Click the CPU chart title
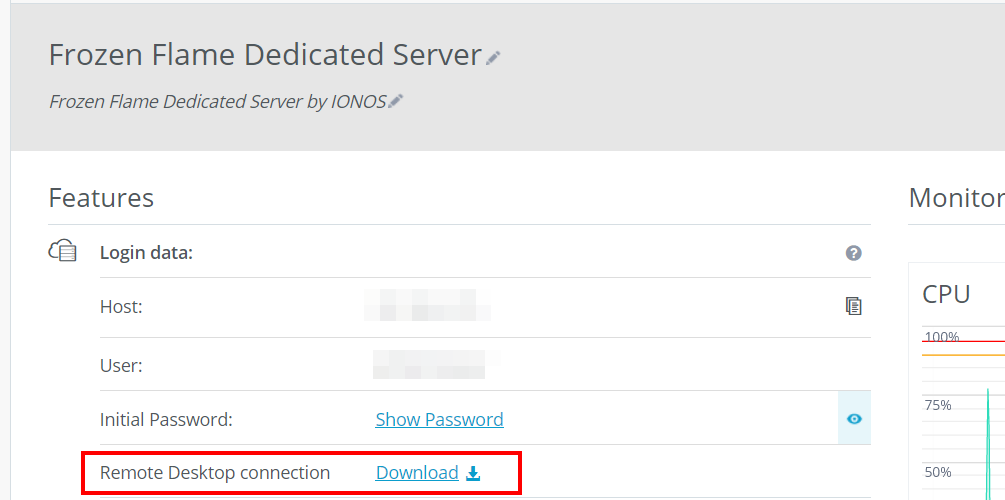 click(946, 294)
